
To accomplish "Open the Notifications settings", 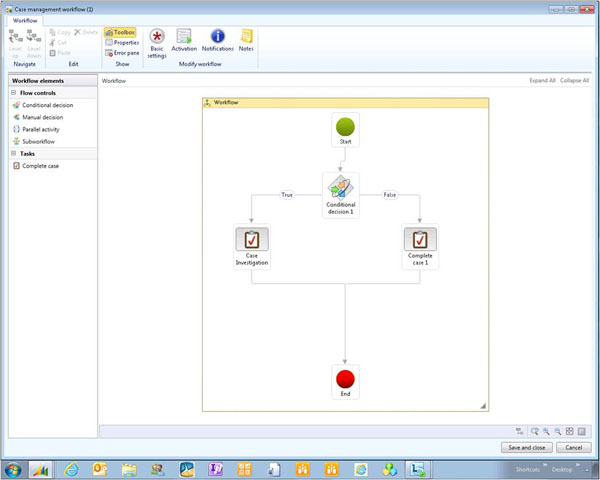I will point(217,41).
